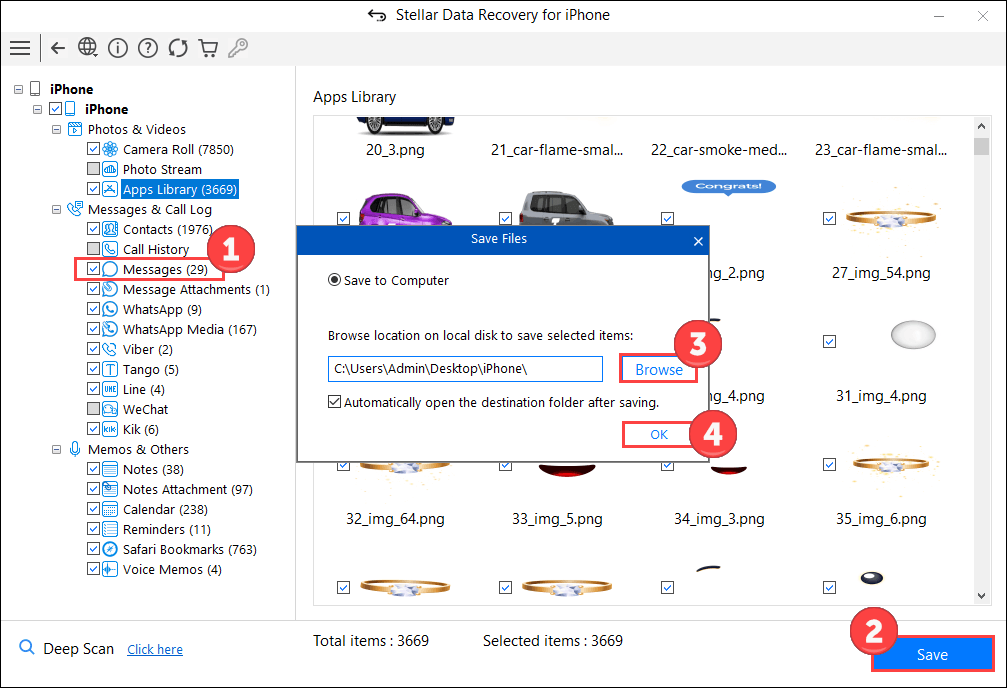
Task: Select the 35_img_6.png ring thumbnail
Action: [891, 463]
